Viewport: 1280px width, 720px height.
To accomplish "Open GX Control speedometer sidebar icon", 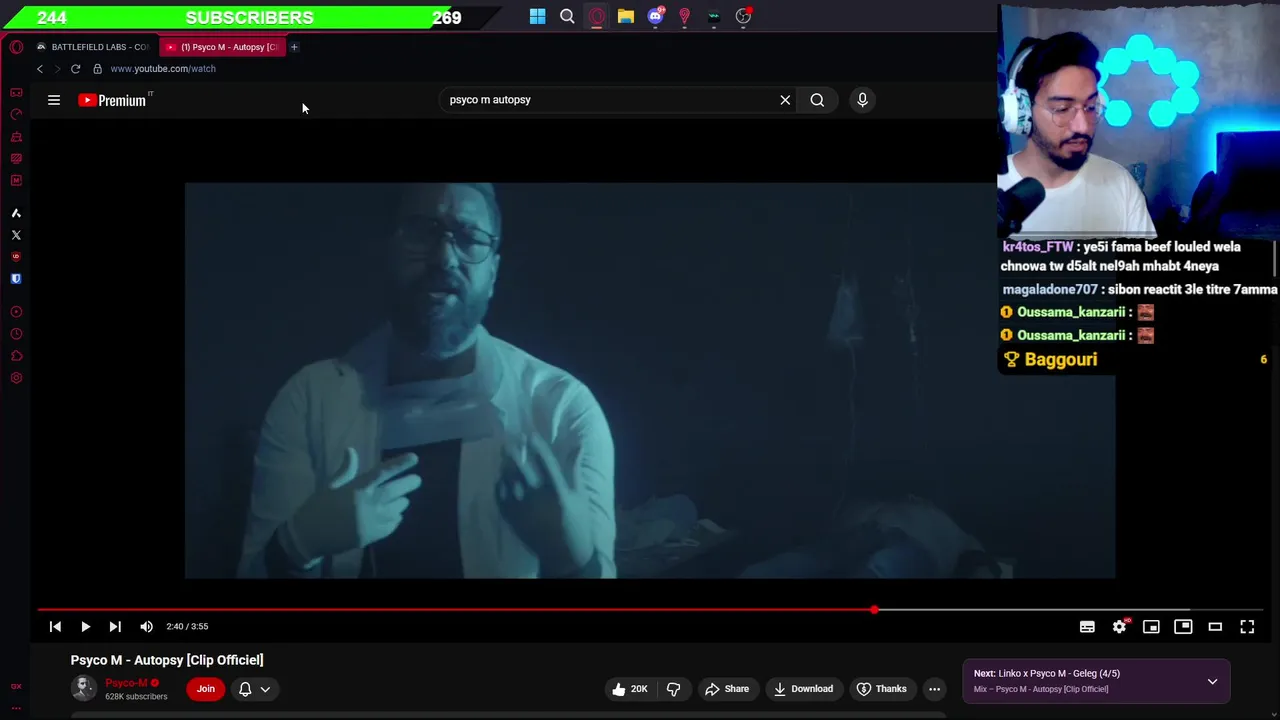I will pos(16,115).
